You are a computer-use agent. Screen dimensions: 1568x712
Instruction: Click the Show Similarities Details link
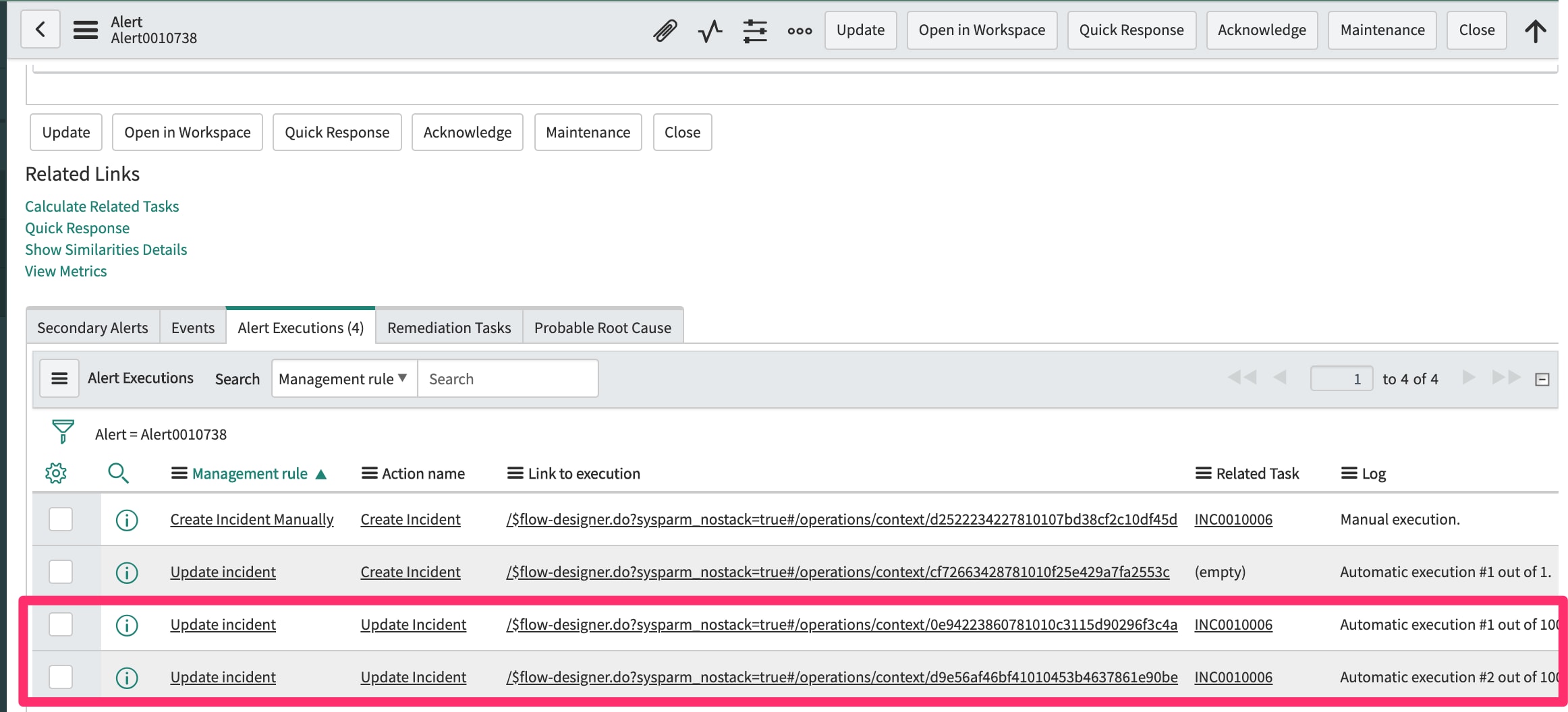(106, 249)
